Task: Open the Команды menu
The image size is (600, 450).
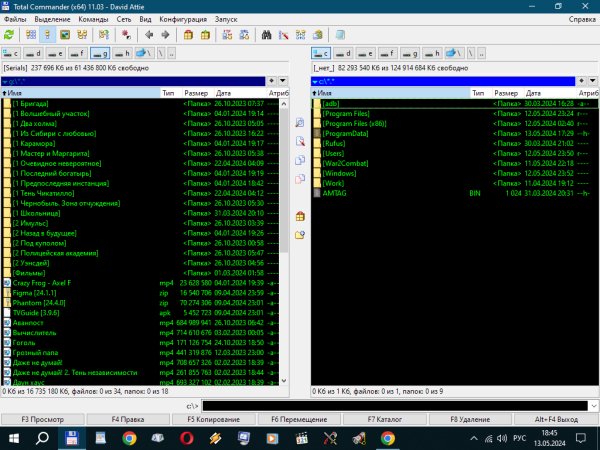Action: pos(93,19)
